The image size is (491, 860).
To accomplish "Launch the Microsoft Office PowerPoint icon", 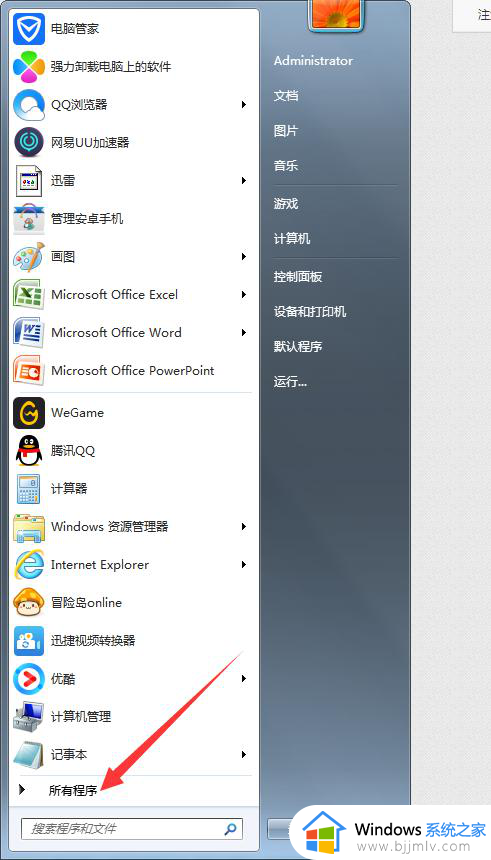I will click(x=29, y=370).
